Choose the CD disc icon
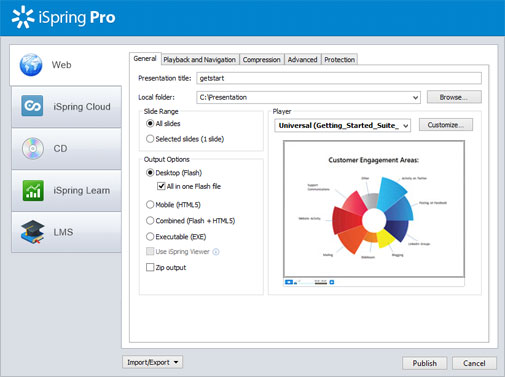The image size is (505, 377). click(33, 148)
